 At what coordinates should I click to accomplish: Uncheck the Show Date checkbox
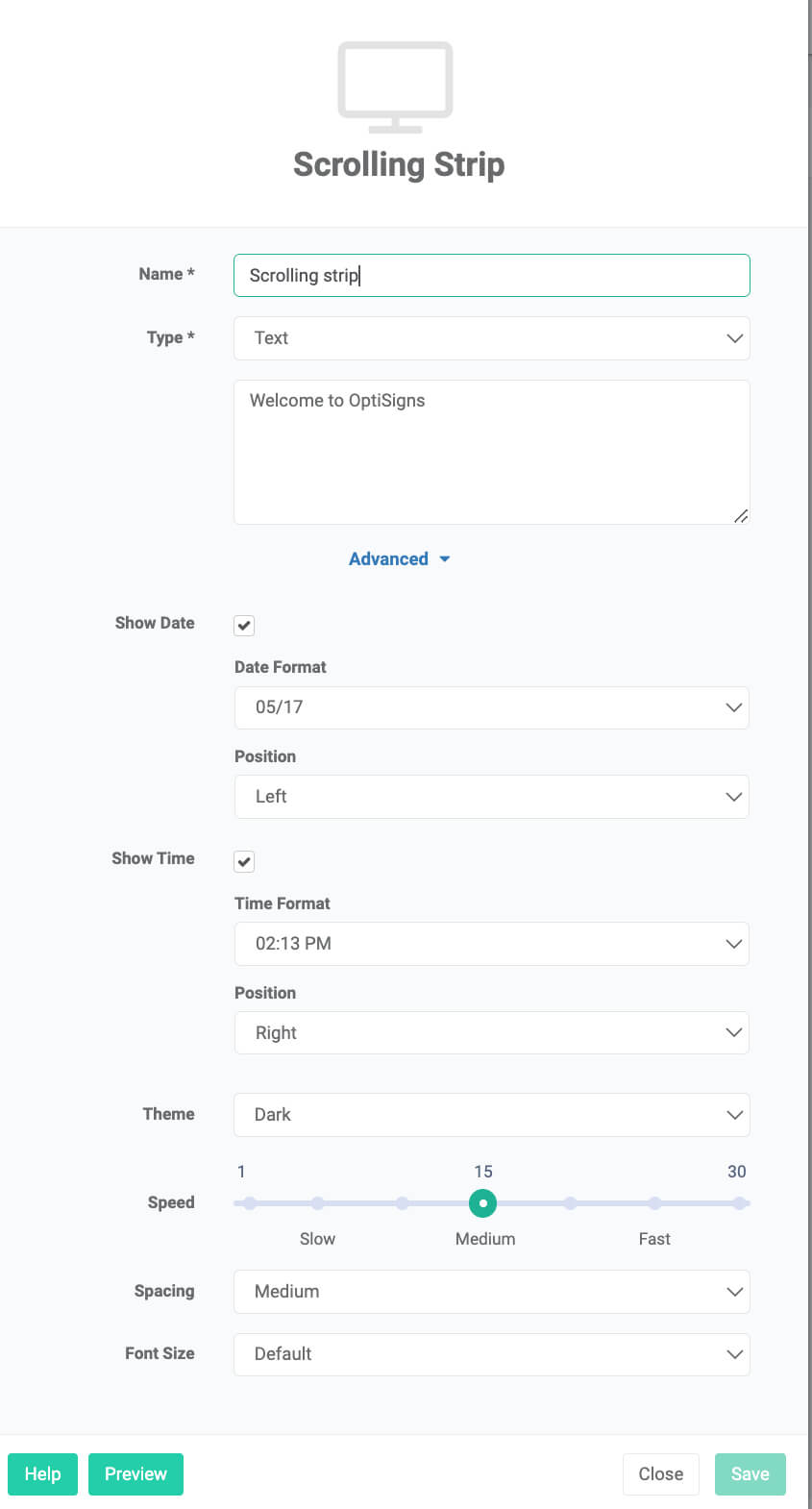click(x=244, y=626)
